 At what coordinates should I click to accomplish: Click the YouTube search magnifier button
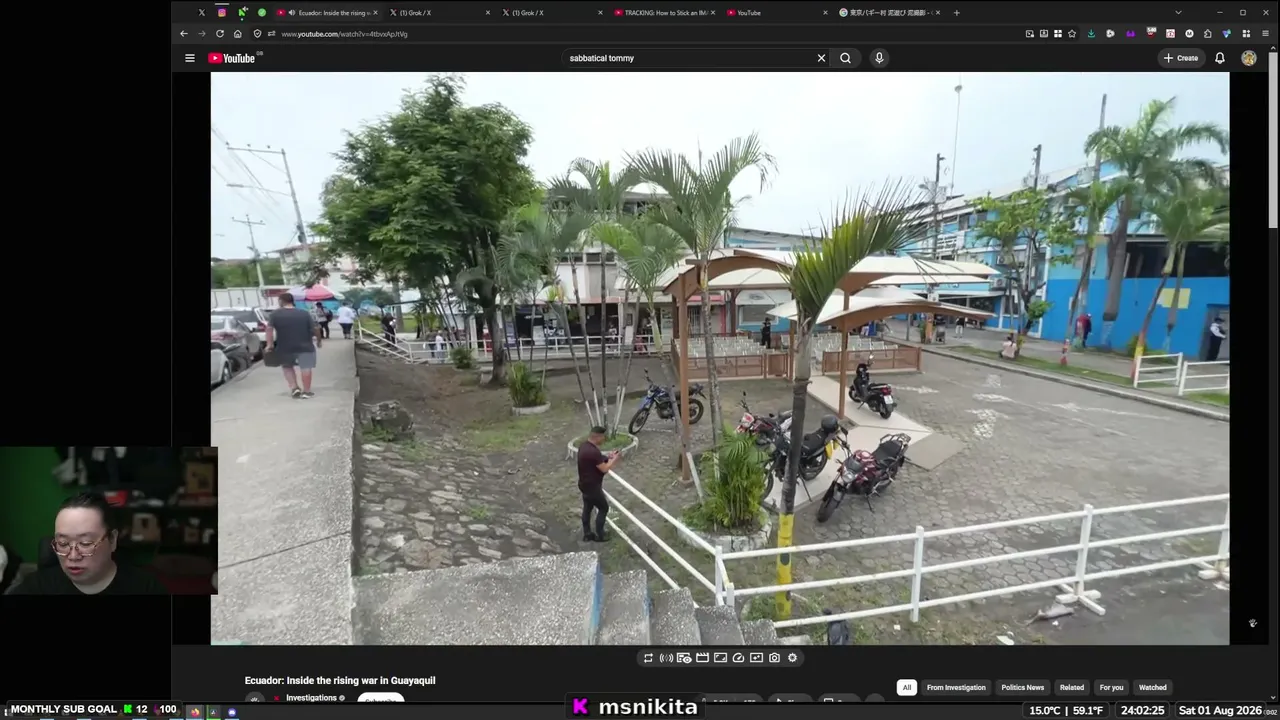(x=845, y=58)
